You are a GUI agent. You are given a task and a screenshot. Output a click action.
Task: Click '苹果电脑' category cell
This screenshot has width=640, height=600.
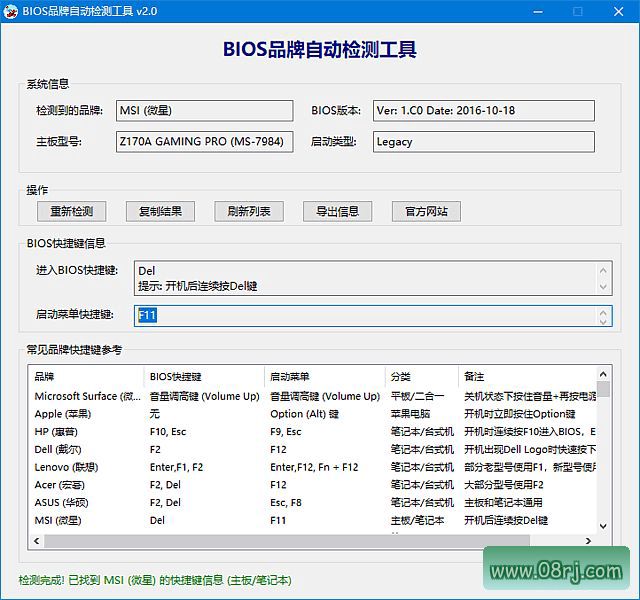[x=410, y=414]
